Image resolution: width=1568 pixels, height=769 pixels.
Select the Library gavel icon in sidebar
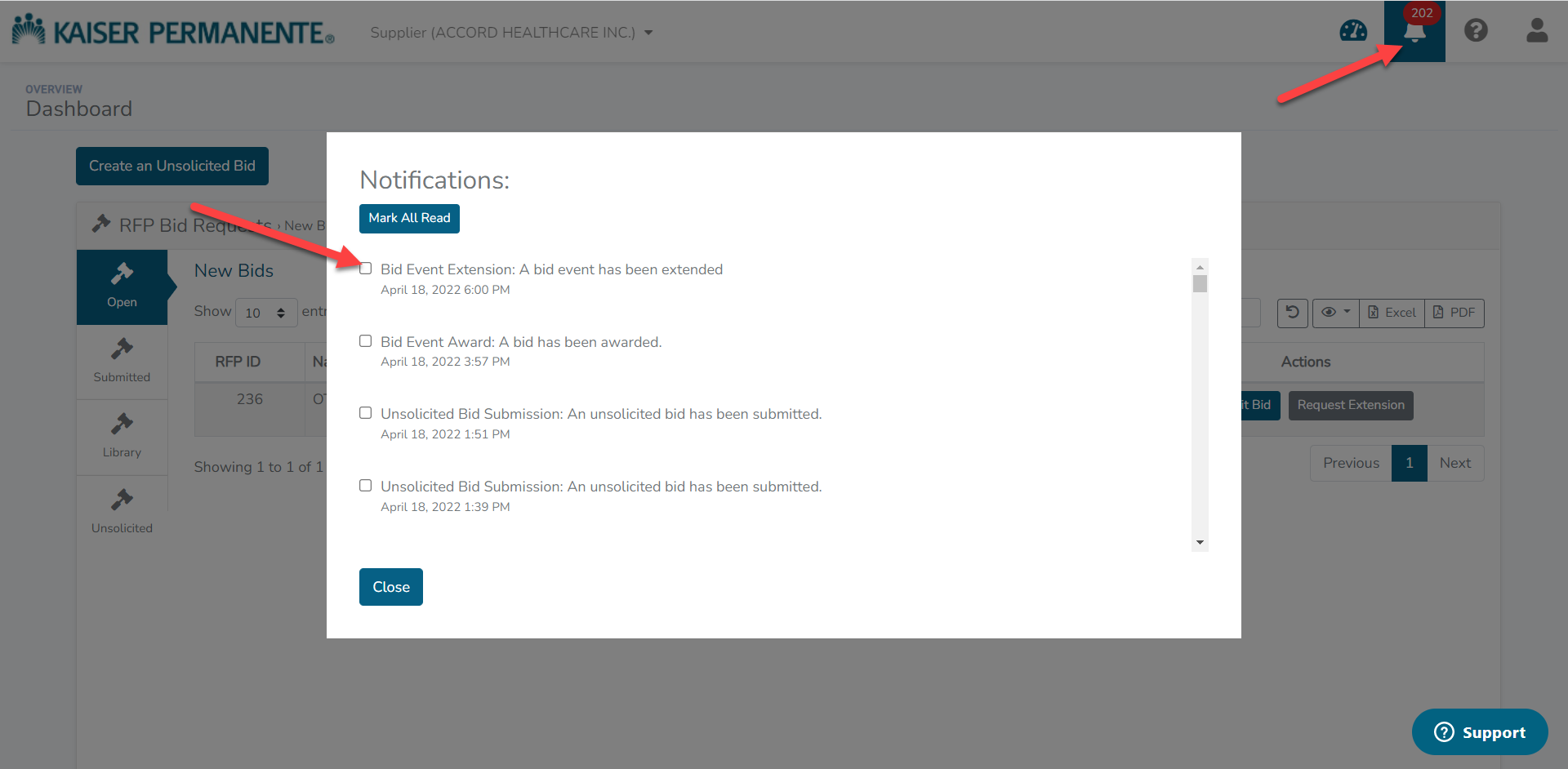tap(122, 437)
